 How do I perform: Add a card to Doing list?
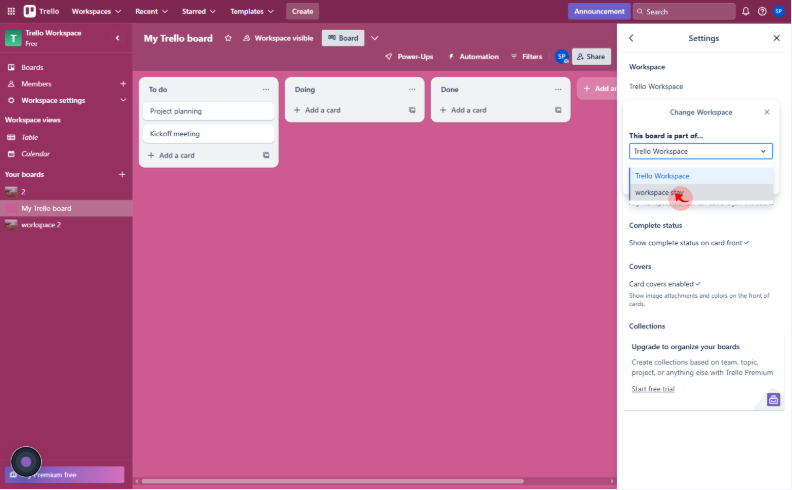(x=317, y=110)
